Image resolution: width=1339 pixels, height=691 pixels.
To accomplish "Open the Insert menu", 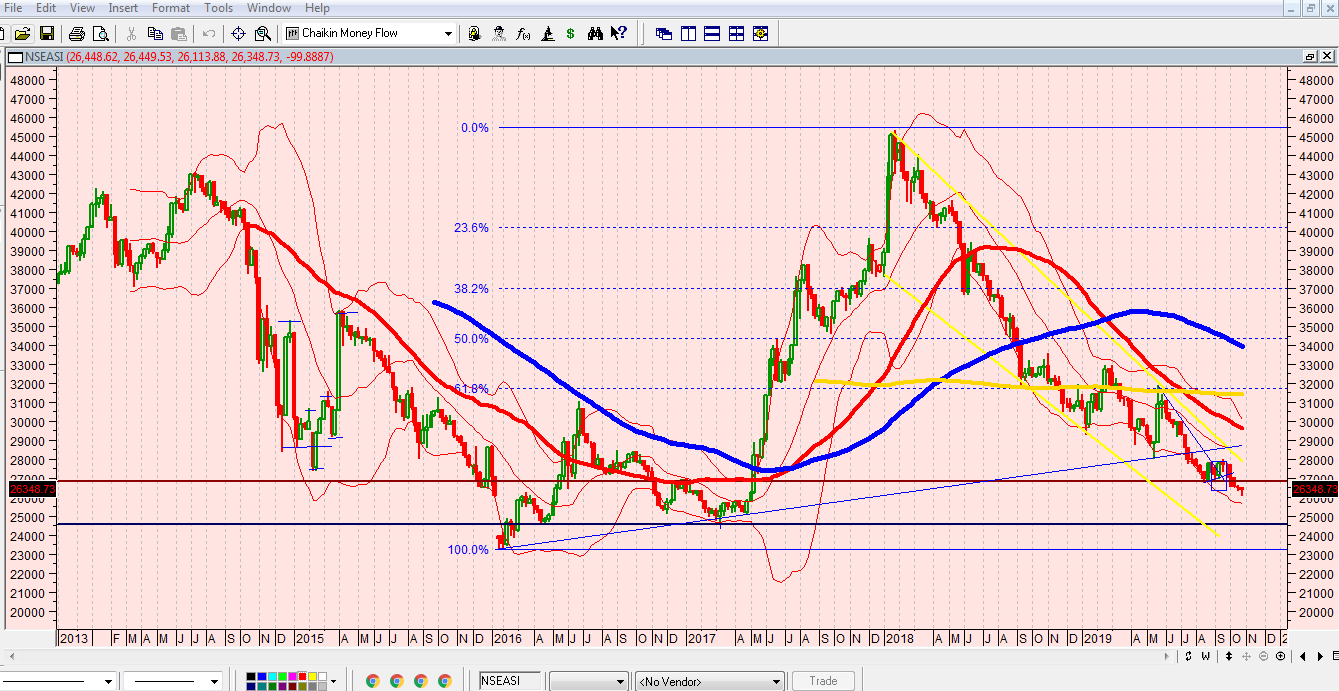I will point(124,8).
